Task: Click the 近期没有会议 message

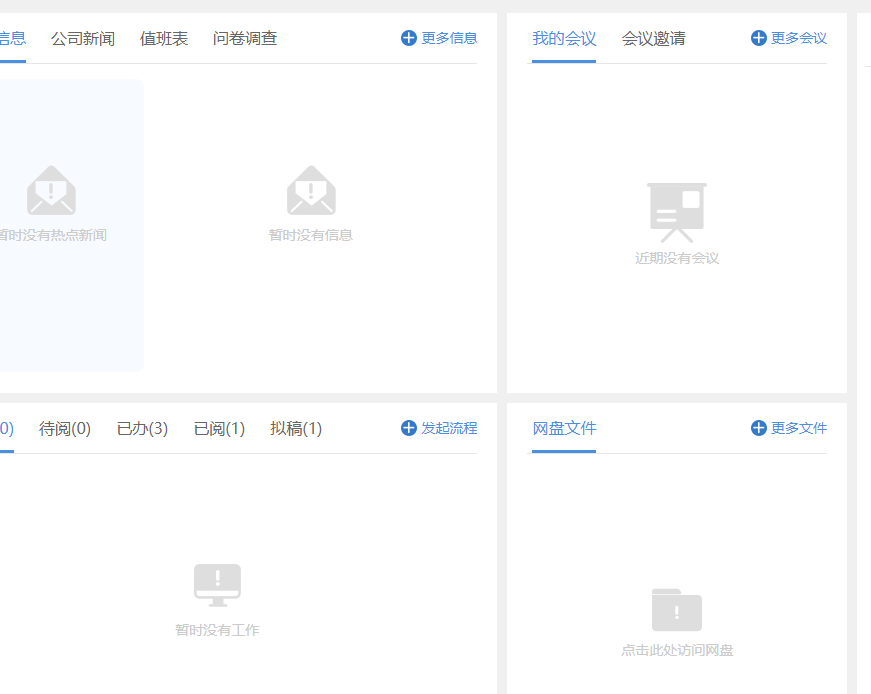Action: point(677,258)
